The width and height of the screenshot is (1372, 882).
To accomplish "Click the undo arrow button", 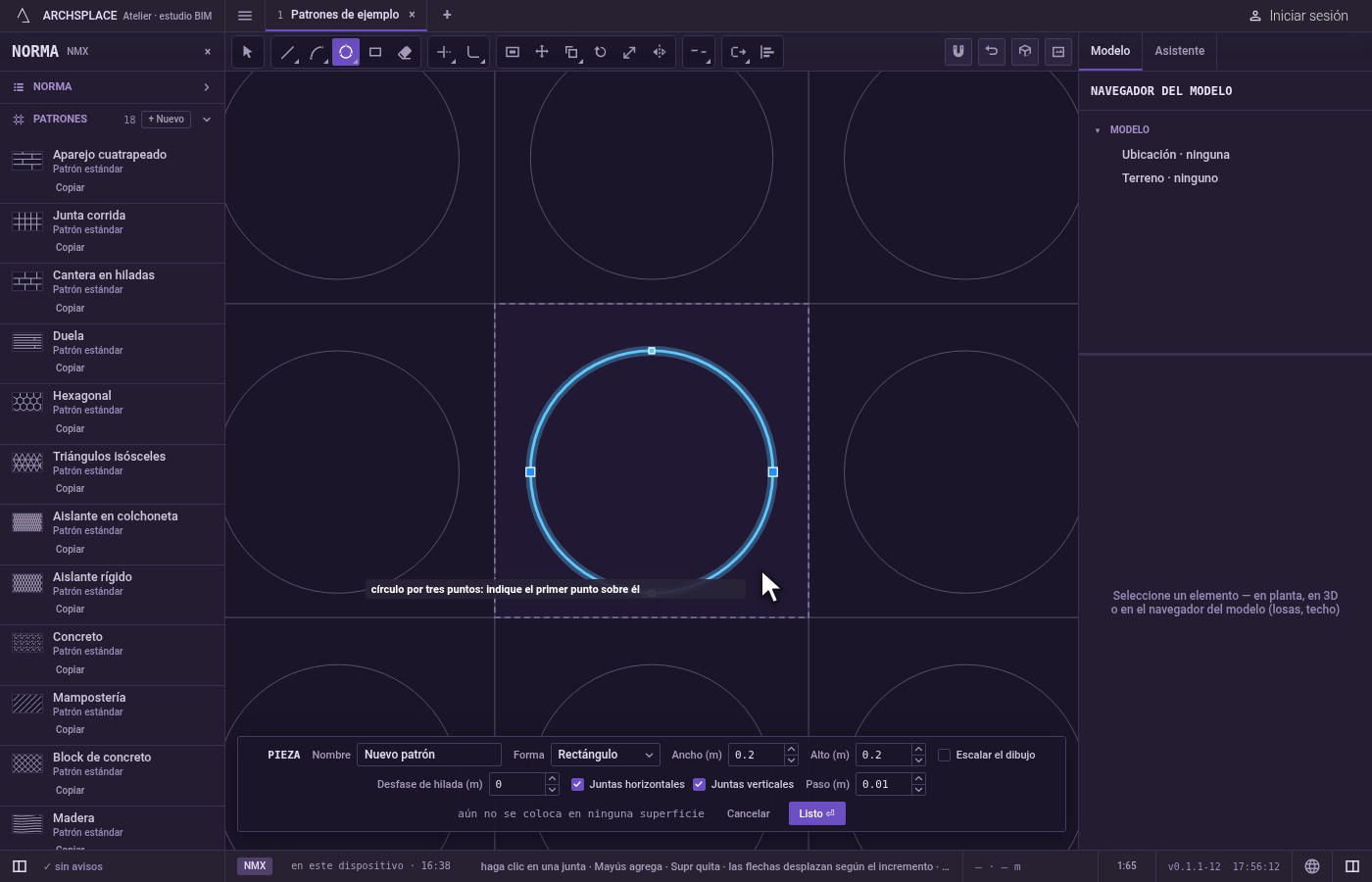I will (x=992, y=52).
